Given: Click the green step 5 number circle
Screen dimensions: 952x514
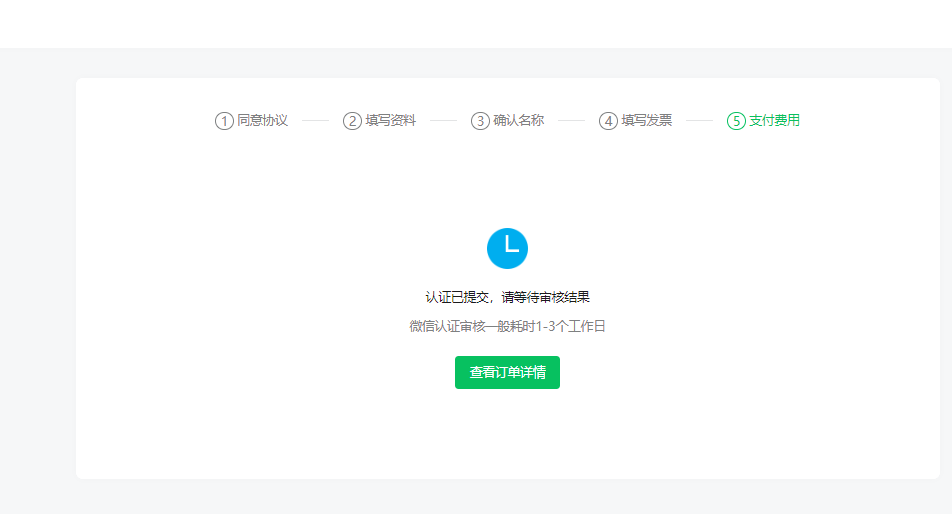Looking at the screenshot, I should point(736,121).
